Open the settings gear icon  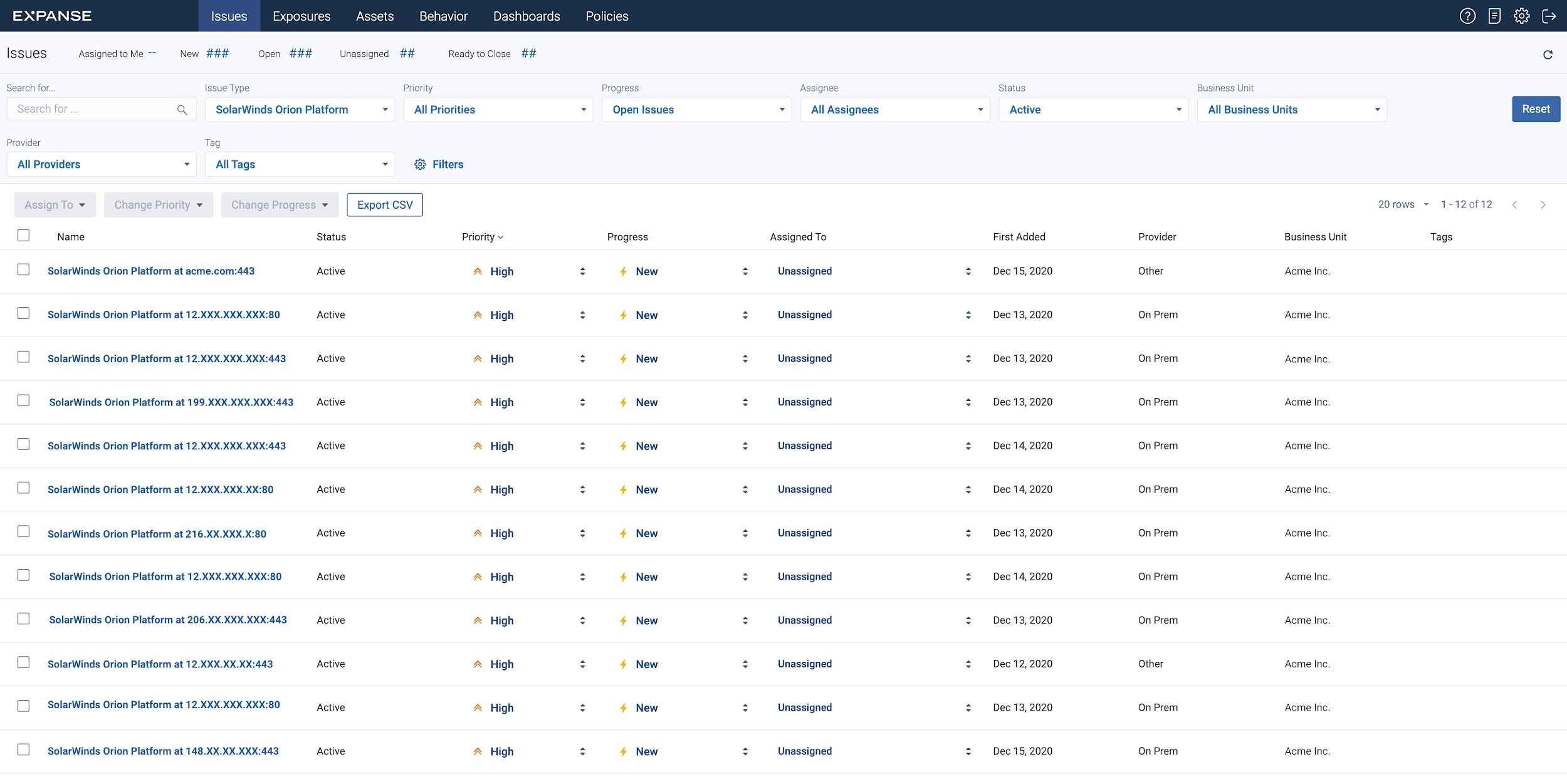(1521, 16)
